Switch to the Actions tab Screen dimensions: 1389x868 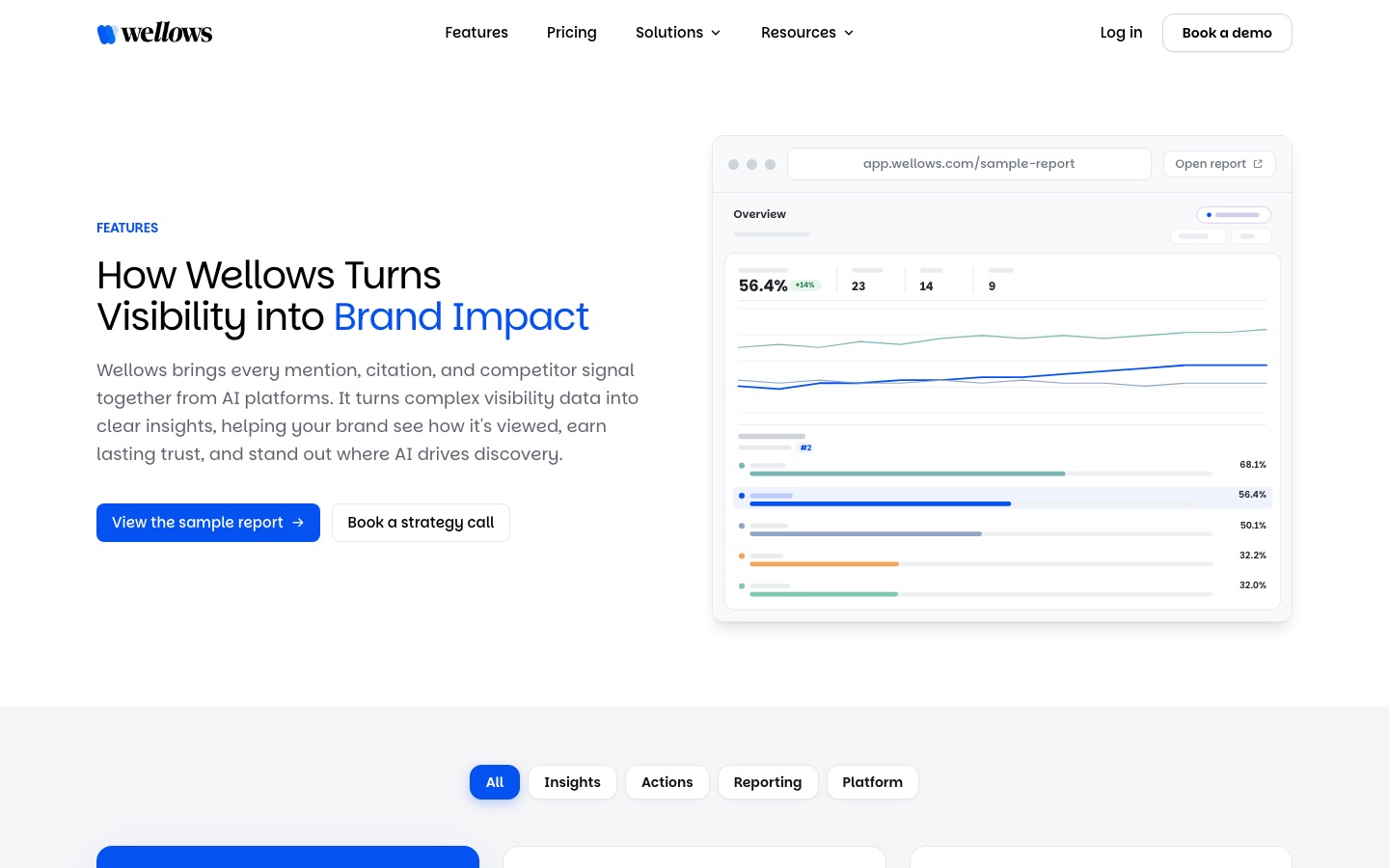coord(667,782)
